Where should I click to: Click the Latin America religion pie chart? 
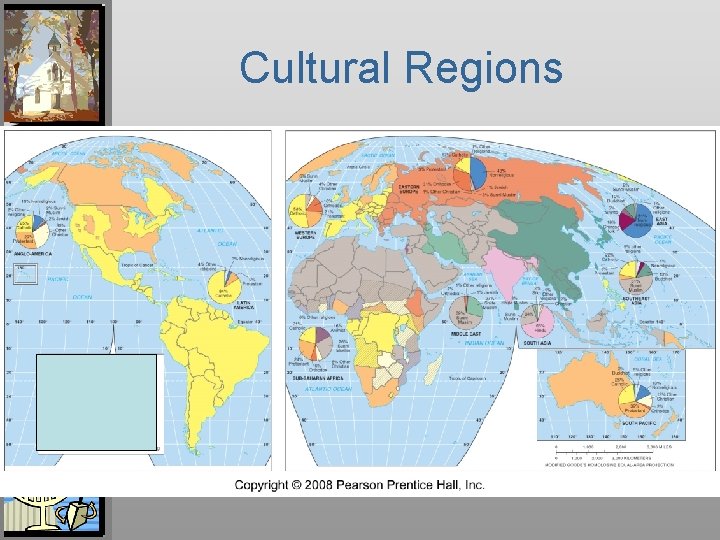225,287
